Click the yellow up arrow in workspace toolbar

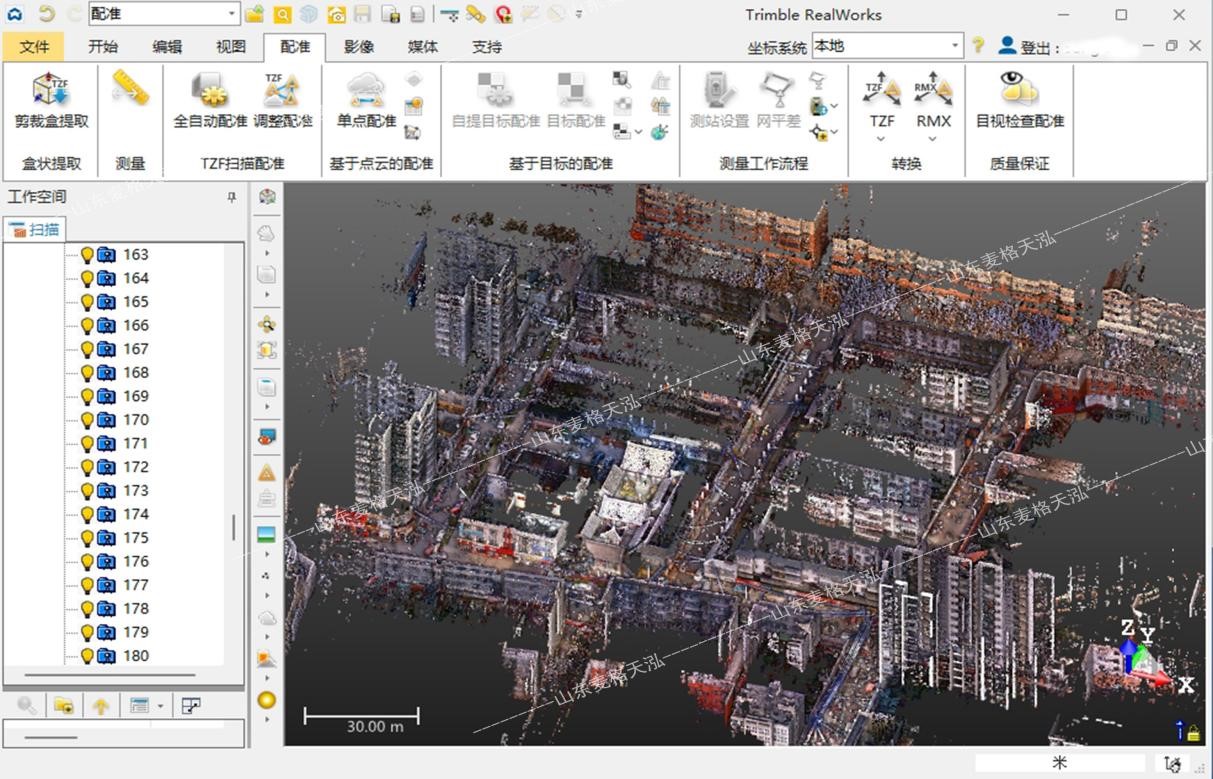click(101, 706)
